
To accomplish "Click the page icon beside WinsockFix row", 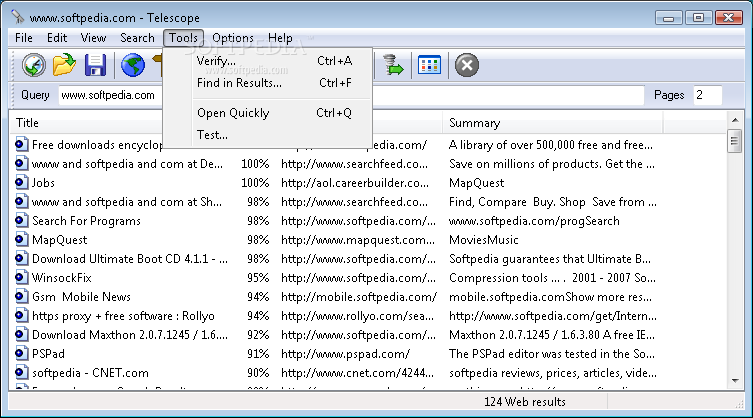I will tap(21, 277).
